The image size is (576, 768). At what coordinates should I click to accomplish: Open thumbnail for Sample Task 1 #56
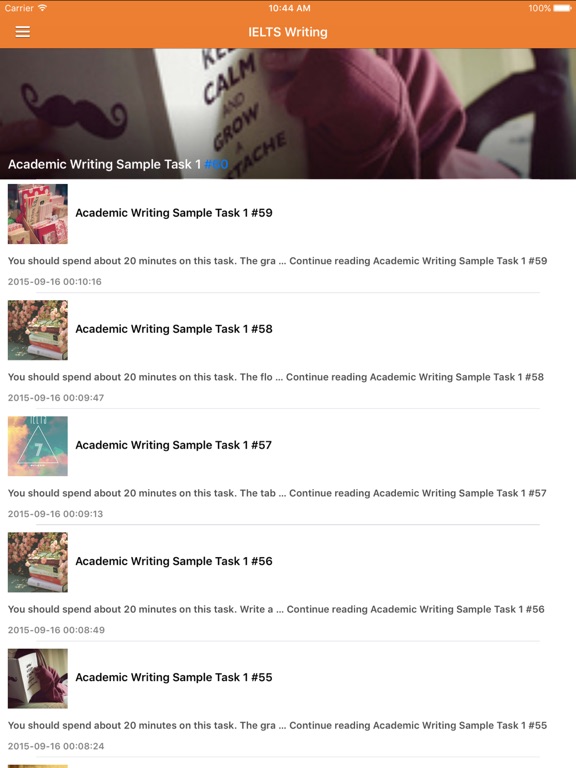[x=38, y=562]
